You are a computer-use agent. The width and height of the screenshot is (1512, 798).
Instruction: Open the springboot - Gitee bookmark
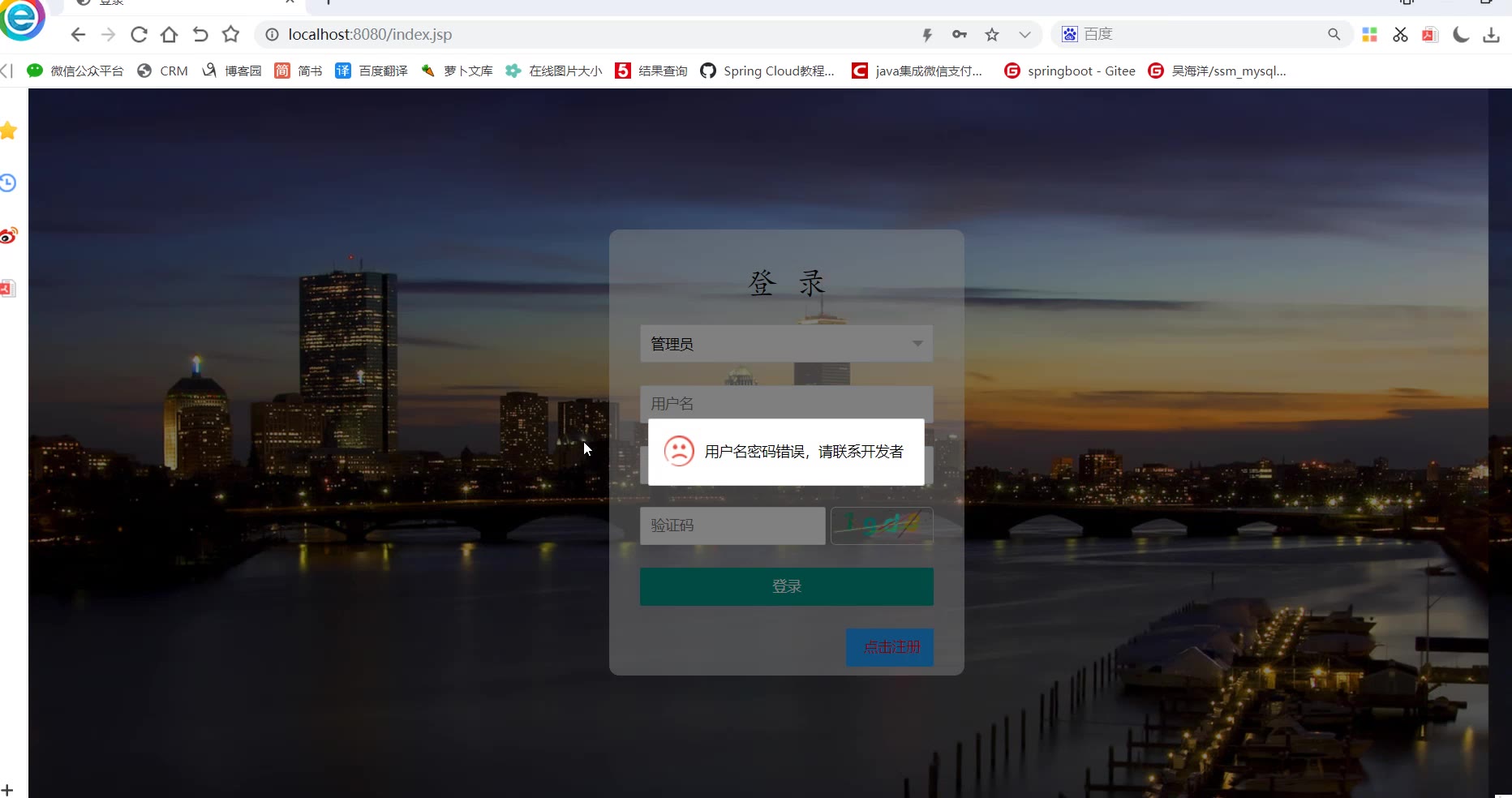coord(1069,71)
